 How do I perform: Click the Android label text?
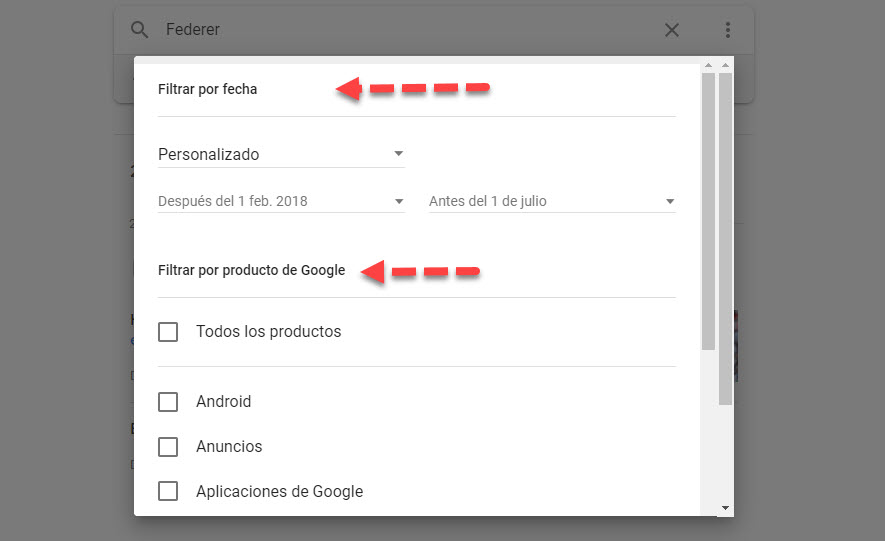tap(223, 401)
